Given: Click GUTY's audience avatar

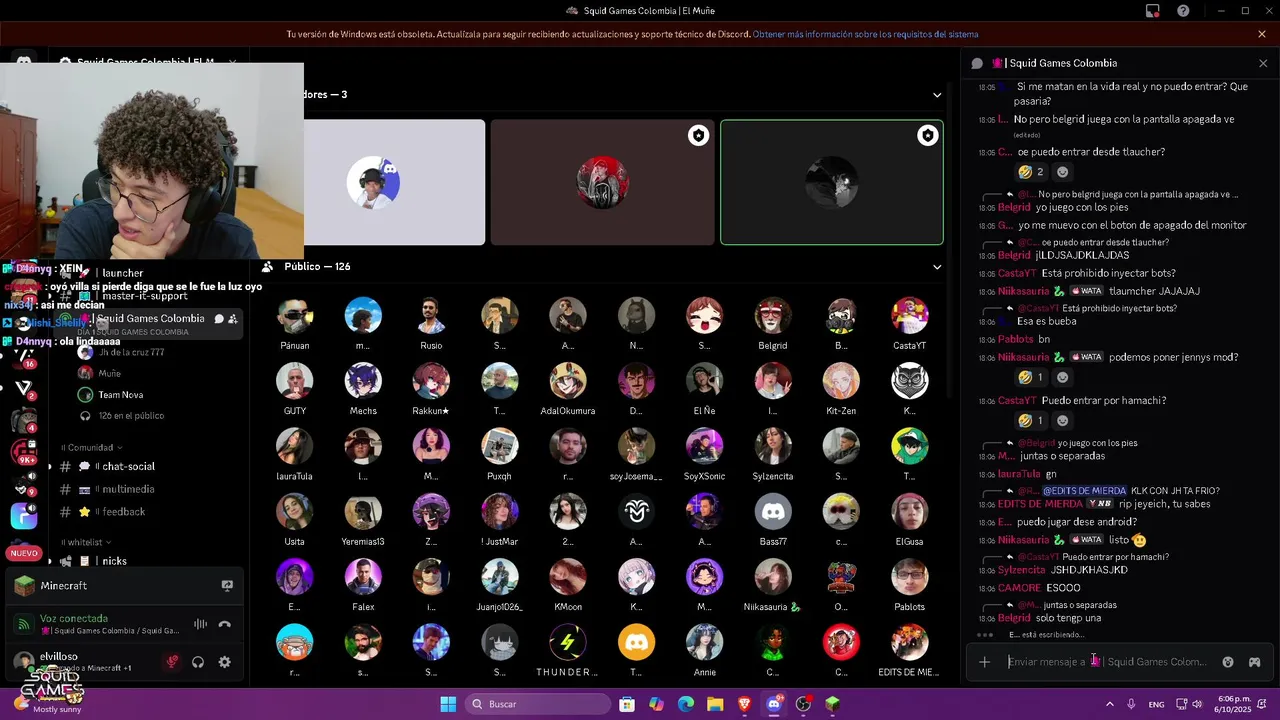Looking at the screenshot, I should click(x=294, y=381).
